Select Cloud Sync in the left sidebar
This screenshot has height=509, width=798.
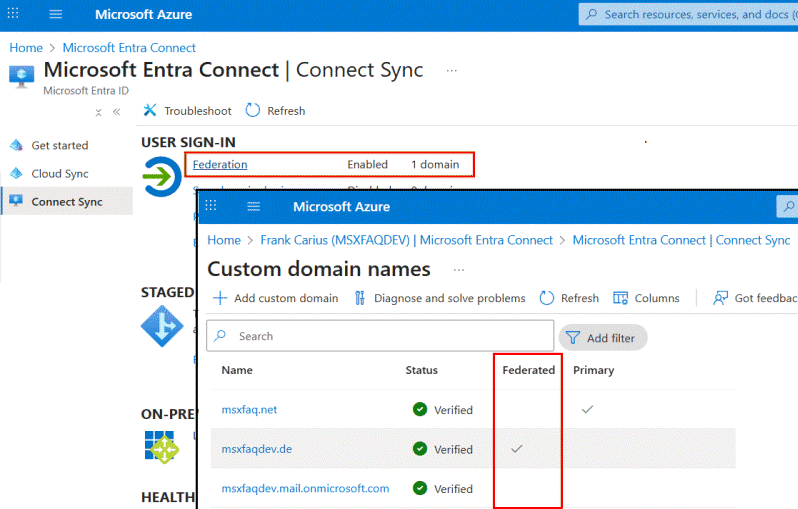click(59, 173)
